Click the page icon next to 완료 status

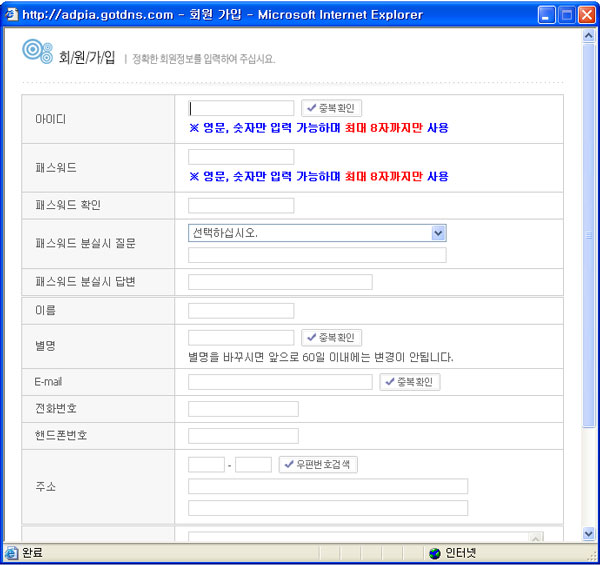tap(12, 553)
